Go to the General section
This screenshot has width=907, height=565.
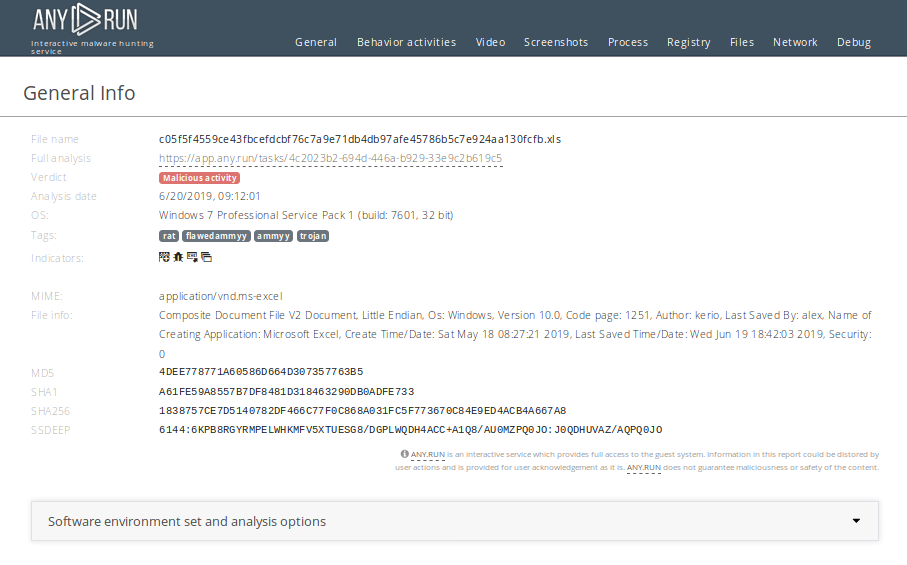point(316,42)
